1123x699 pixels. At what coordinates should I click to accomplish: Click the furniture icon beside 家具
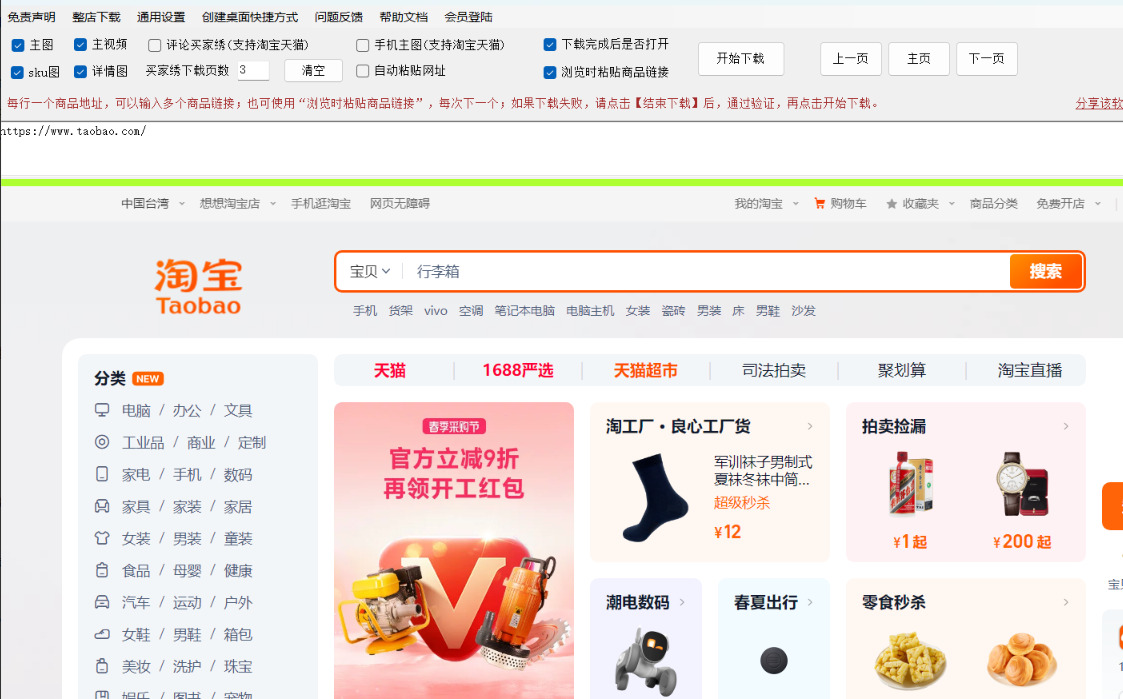coord(102,506)
